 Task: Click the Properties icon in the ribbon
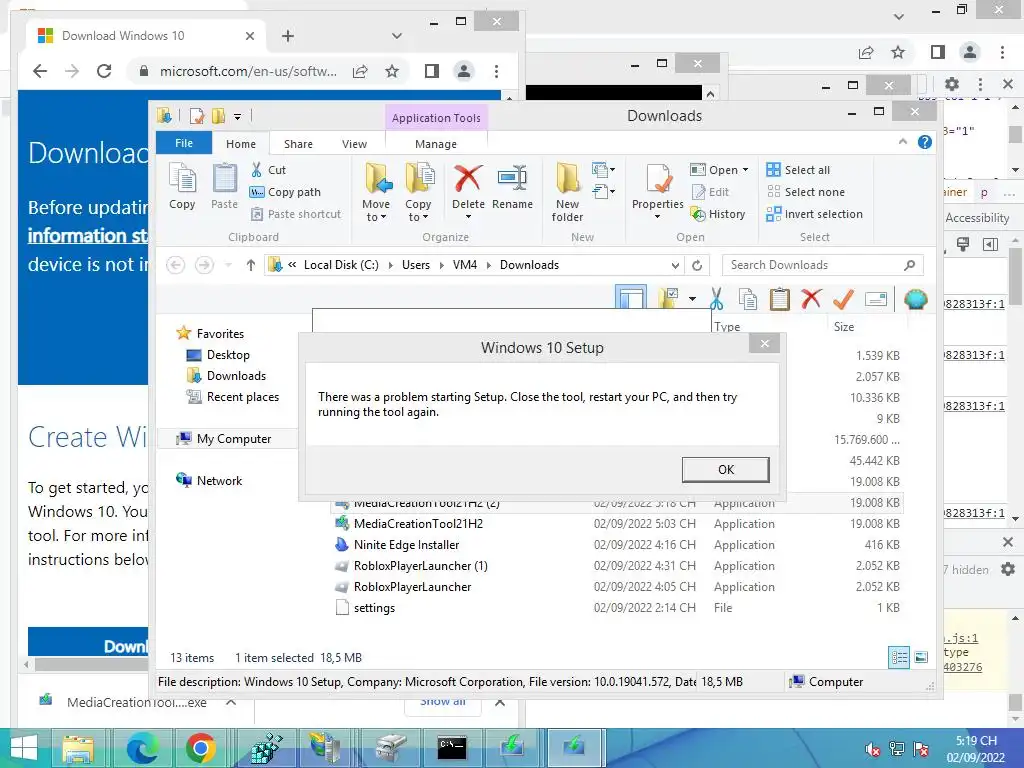pyautogui.click(x=658, y=178)
